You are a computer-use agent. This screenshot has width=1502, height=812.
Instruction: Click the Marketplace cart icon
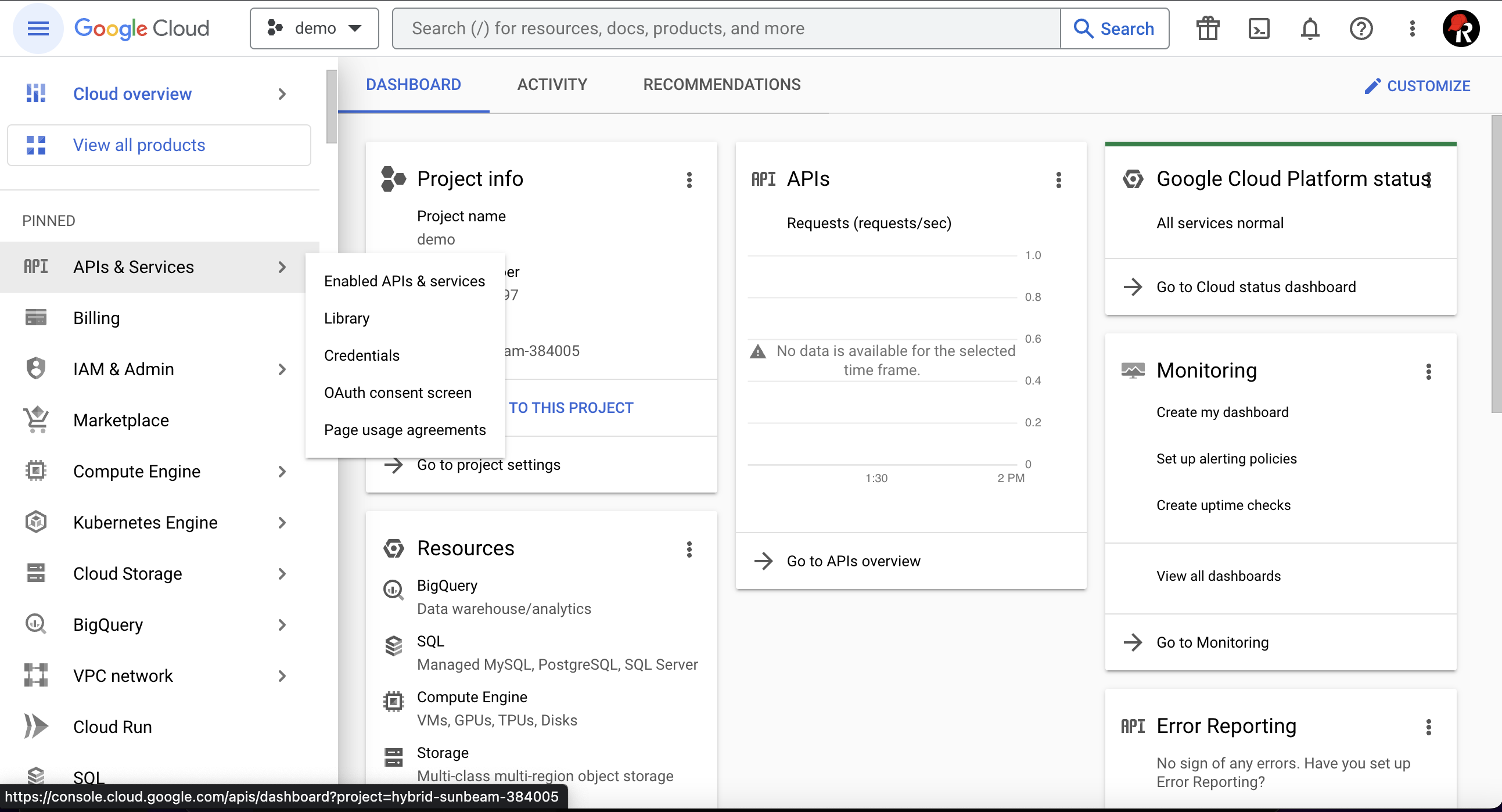(35, 420)
